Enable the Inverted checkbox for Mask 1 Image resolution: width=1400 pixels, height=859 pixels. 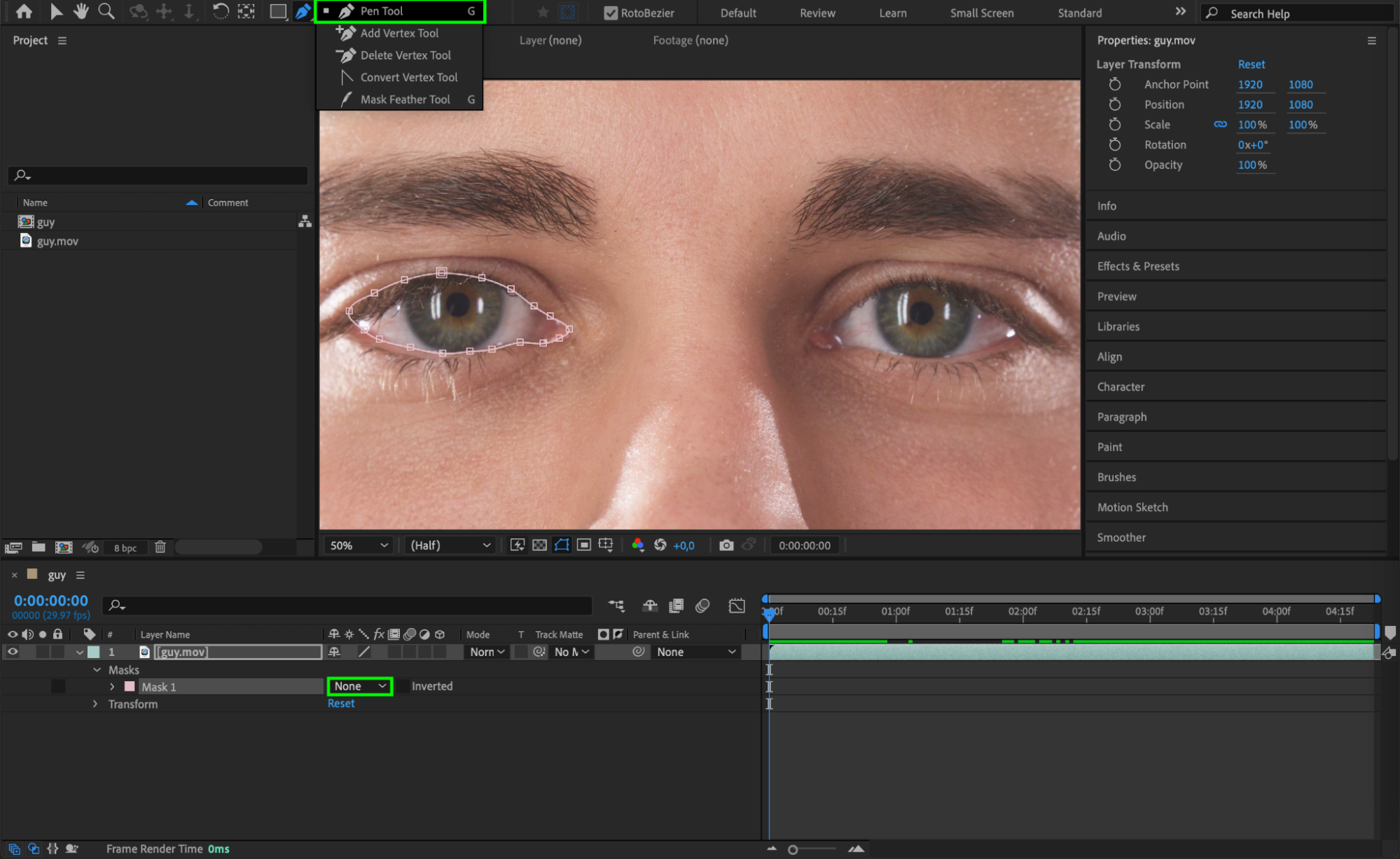(403, 686)
